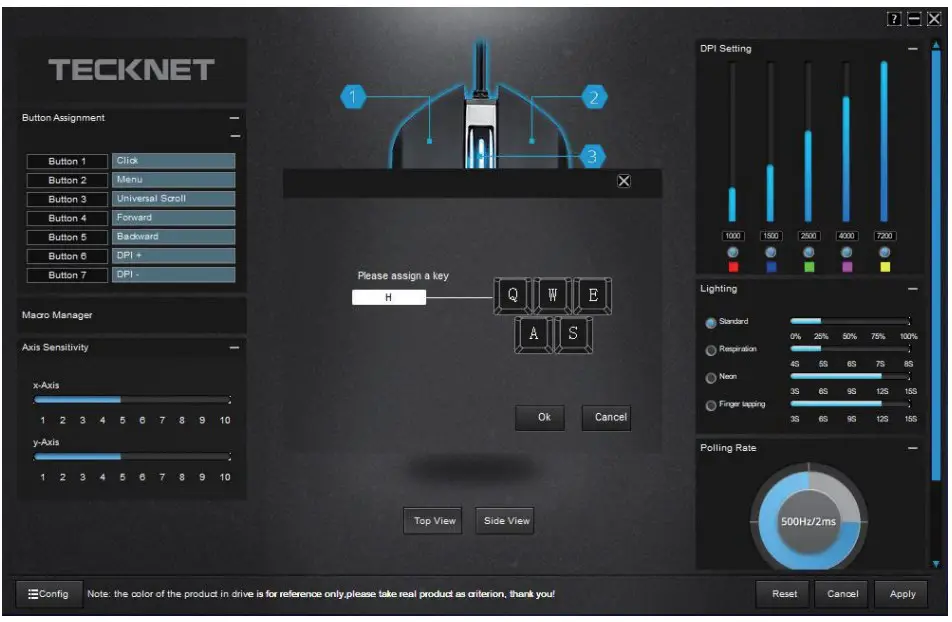Click the 500Hz/2ms polling rate dial
Screen dimensions: 952x622
pos(808,521)
